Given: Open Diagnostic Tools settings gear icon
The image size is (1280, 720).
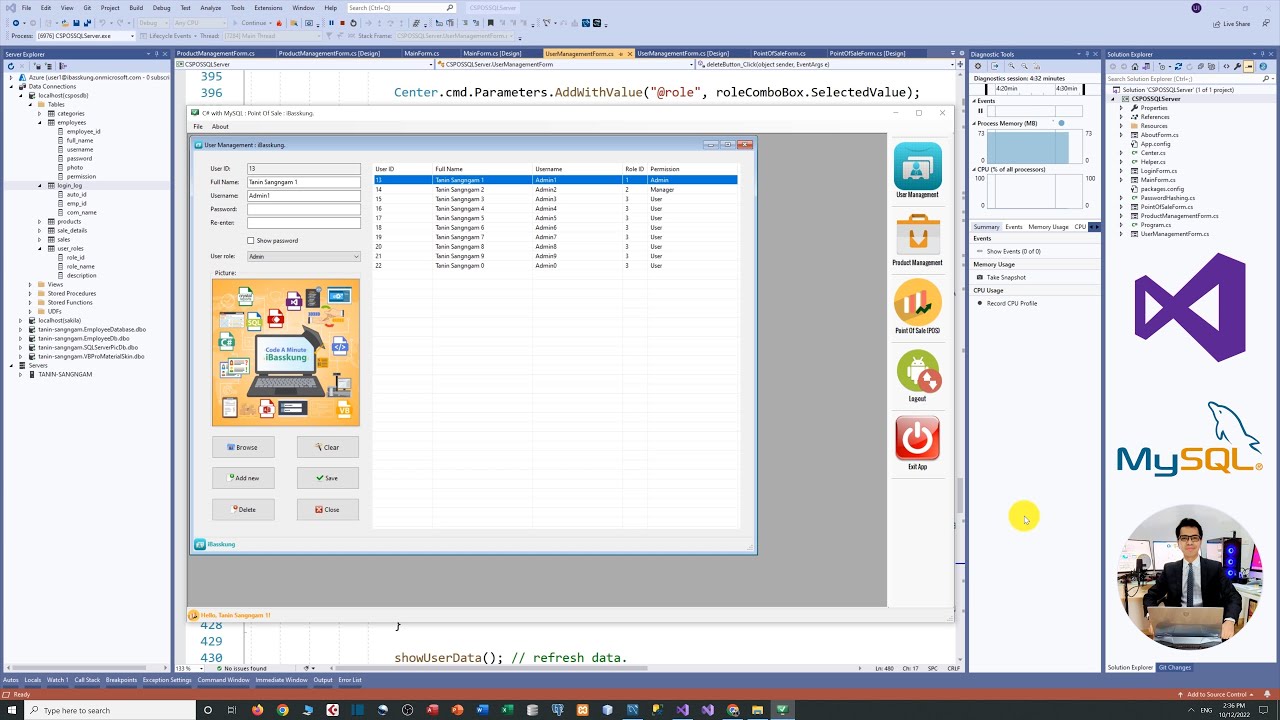Looking at the screenshot, I should pyautogui.click(x=978, y=66).
